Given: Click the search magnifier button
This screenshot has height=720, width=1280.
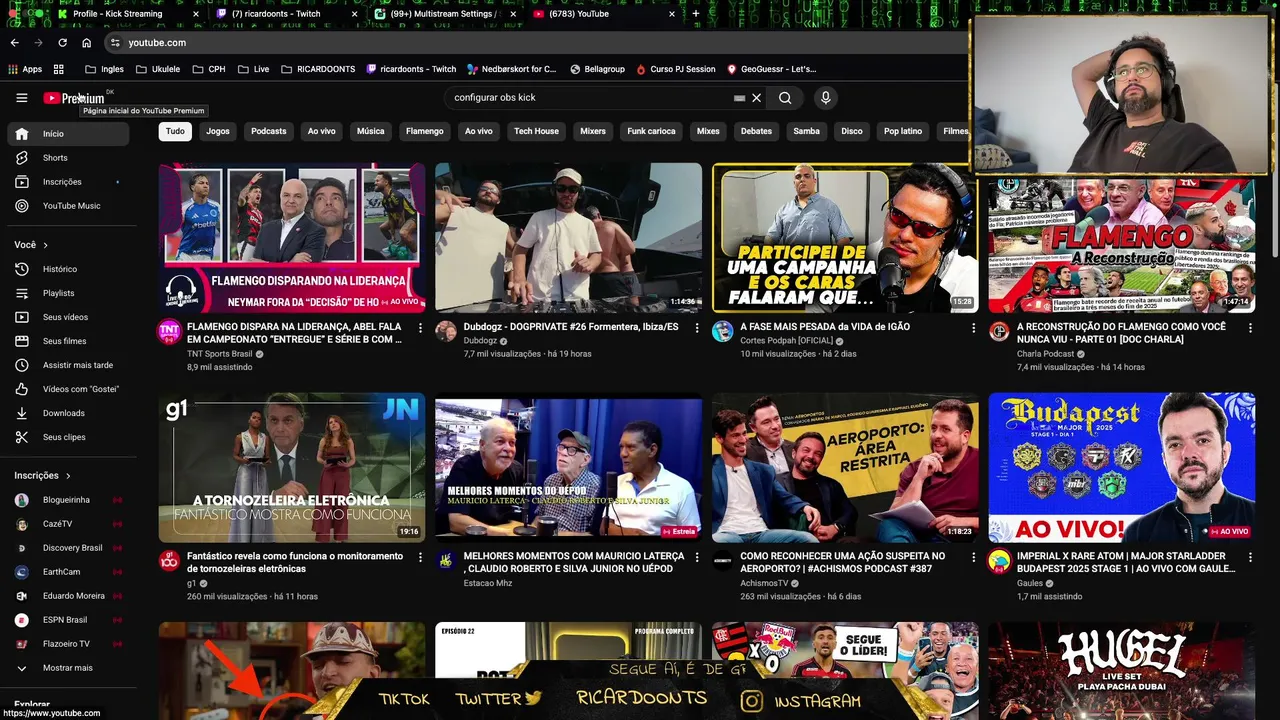Looking at the screenshot, I should point(785,98).
